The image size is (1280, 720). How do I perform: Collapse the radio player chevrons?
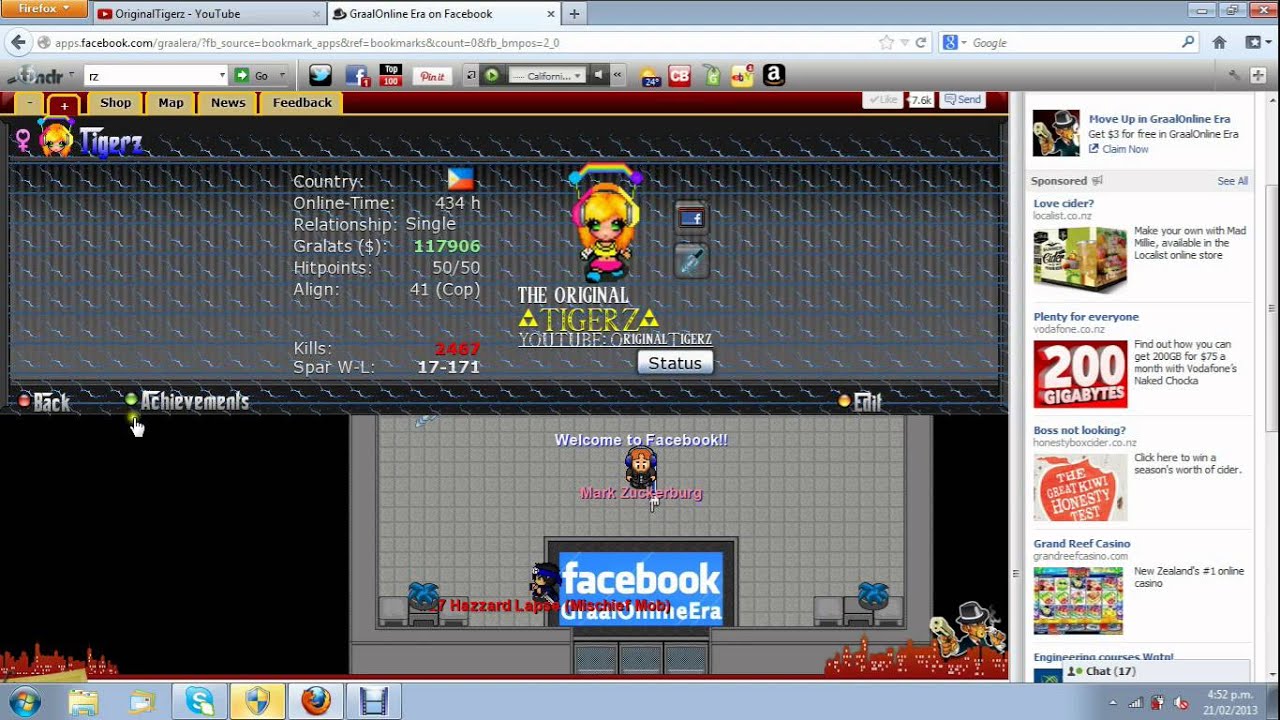point(617,75)
